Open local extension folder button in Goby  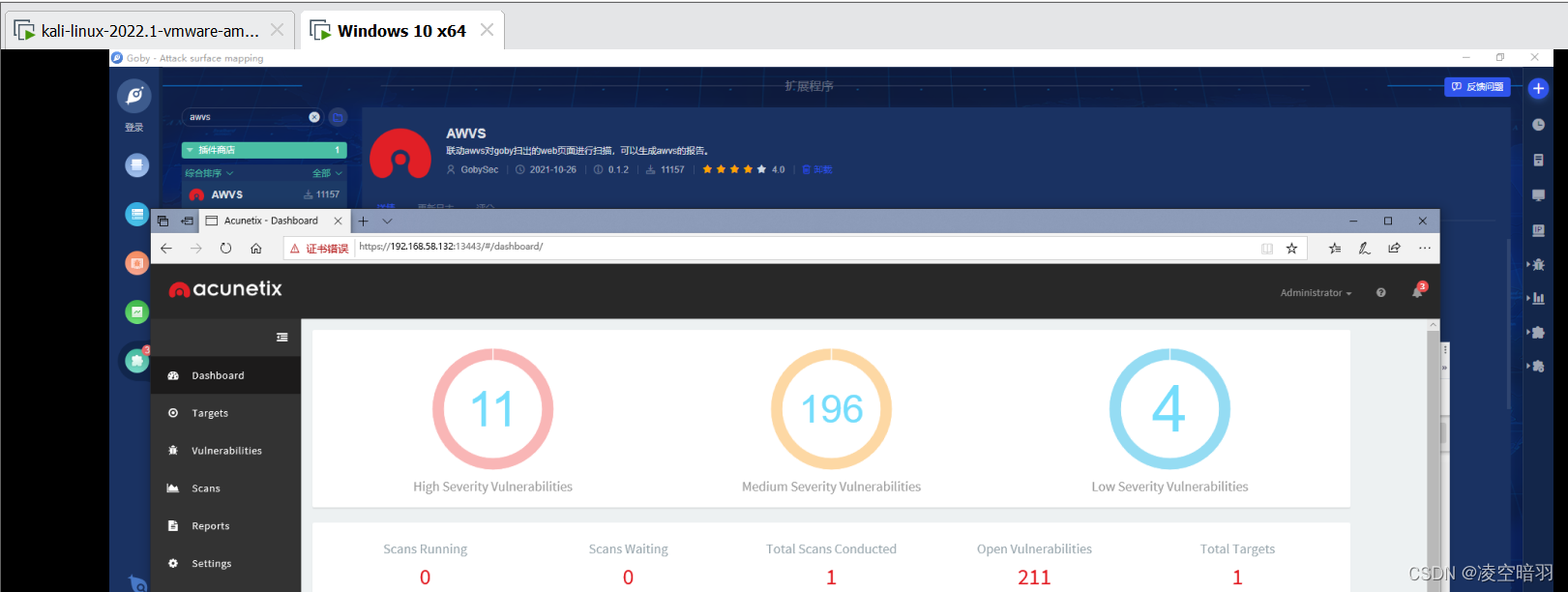[x=338, y=117]
